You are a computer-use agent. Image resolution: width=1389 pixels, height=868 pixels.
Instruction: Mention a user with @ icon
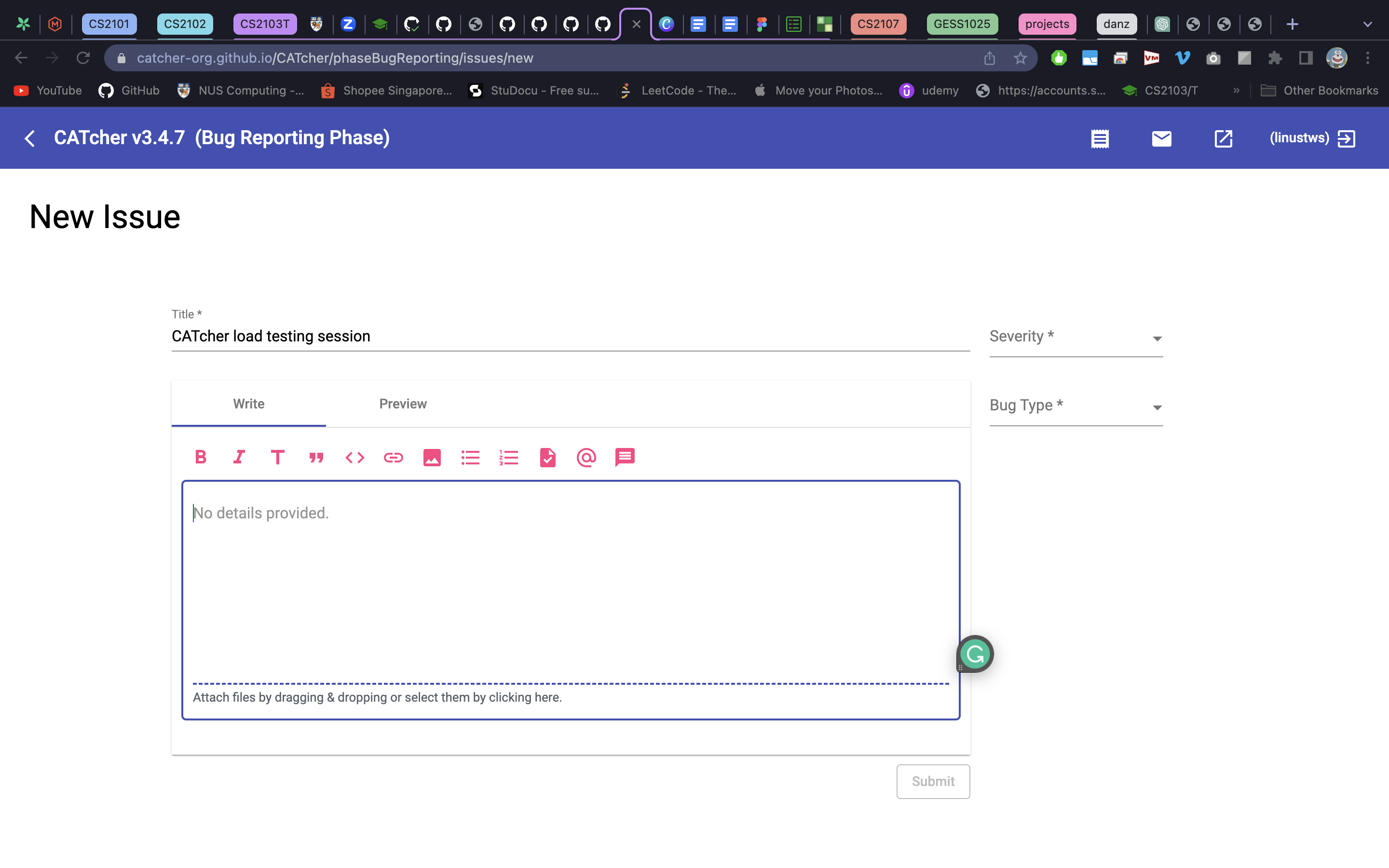coord(586,458)
